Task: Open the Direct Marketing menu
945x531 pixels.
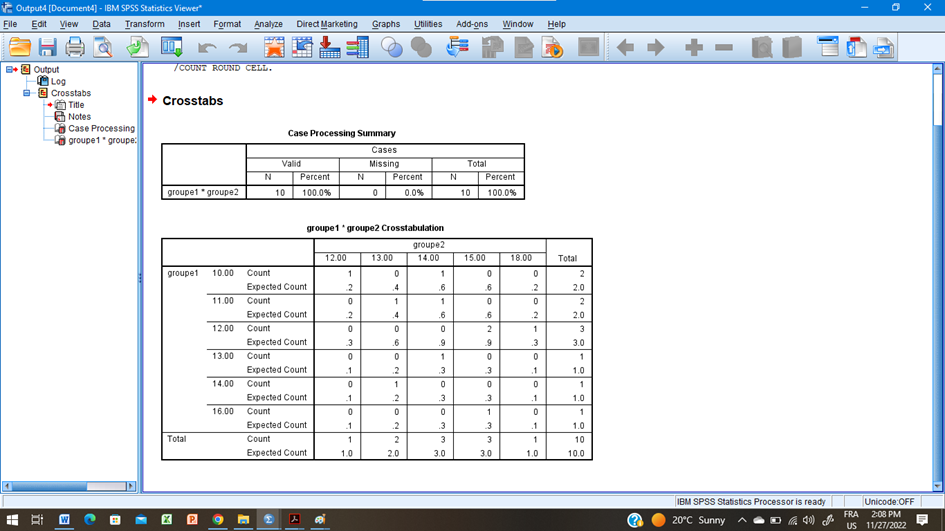Action: [326, 24]
